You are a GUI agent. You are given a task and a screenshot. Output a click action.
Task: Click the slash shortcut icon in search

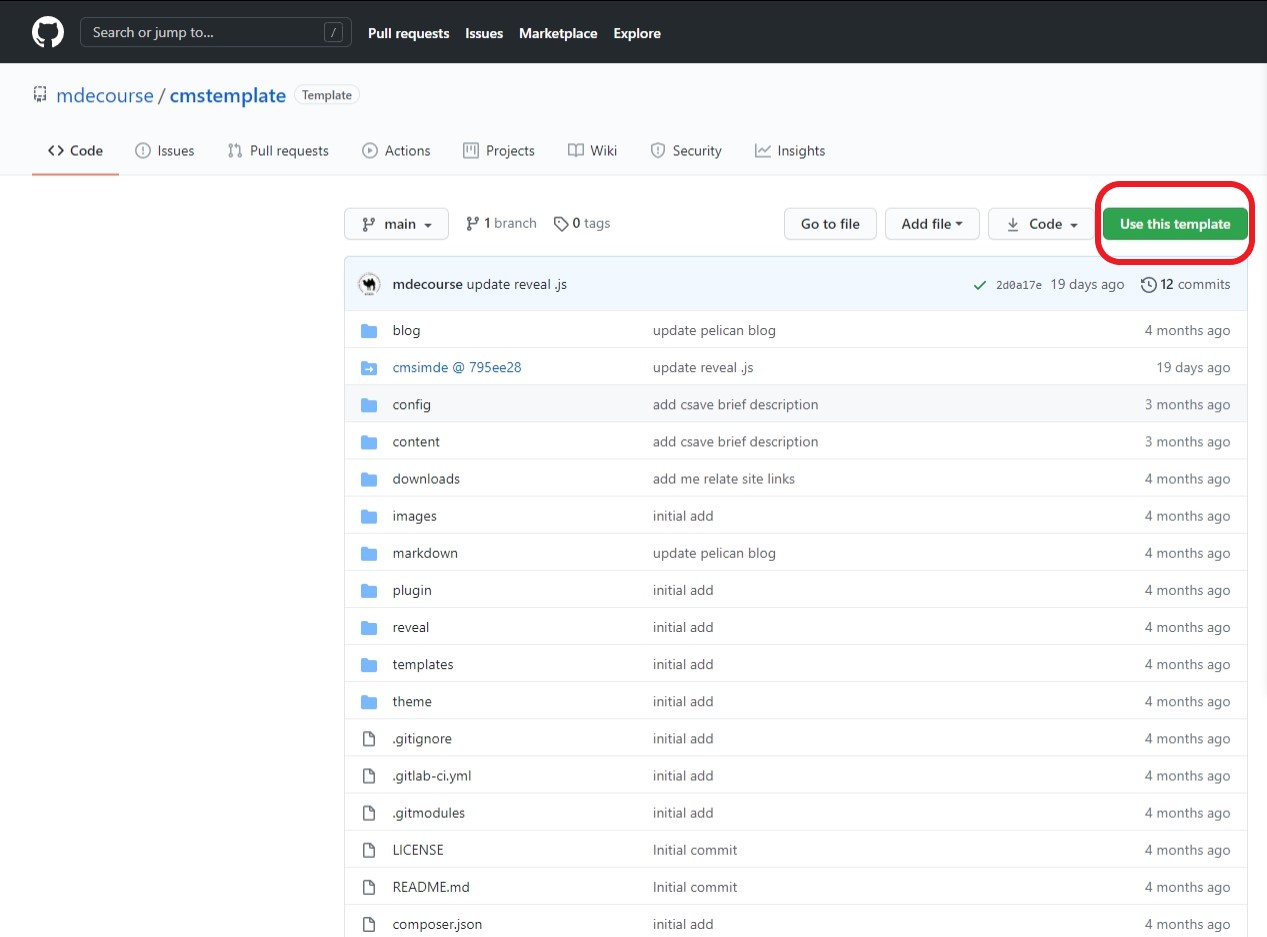click(x=333, y=32)
